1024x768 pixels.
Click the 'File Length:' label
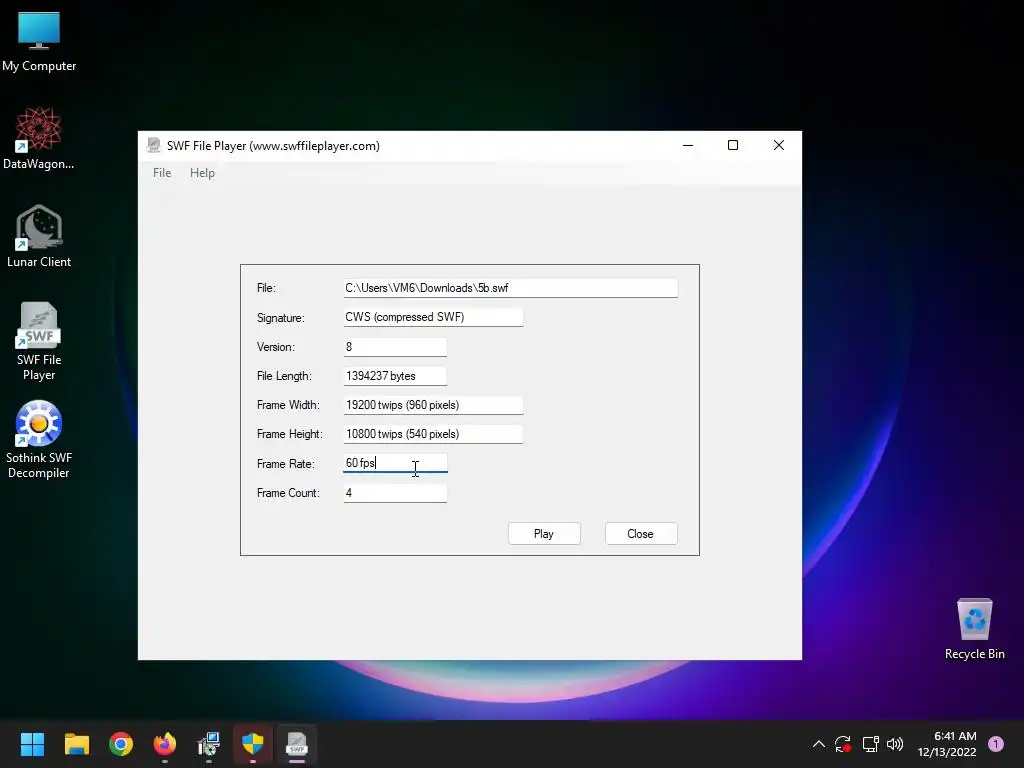pos(284,376)
